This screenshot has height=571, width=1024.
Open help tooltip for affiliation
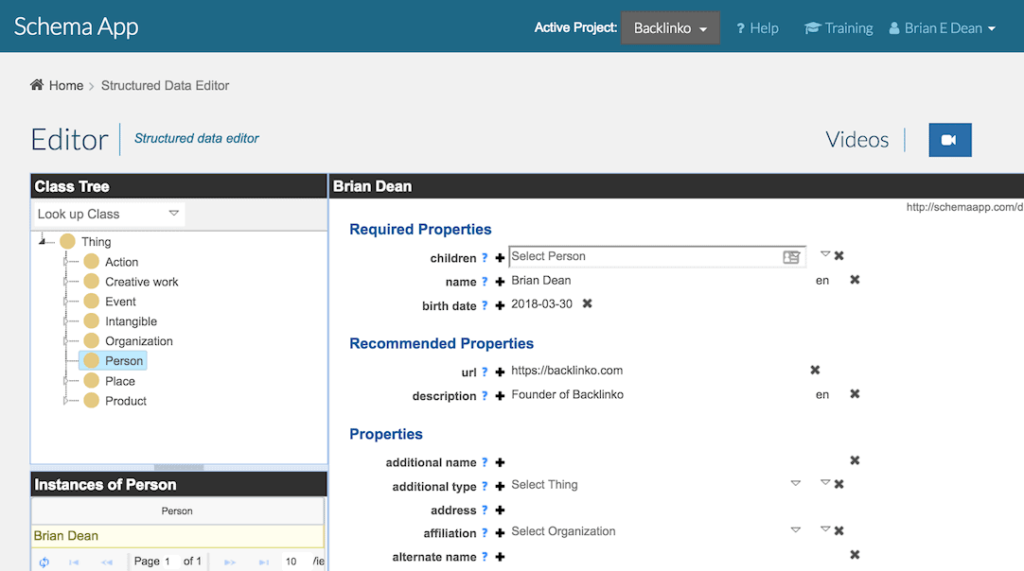pos(485,533)
